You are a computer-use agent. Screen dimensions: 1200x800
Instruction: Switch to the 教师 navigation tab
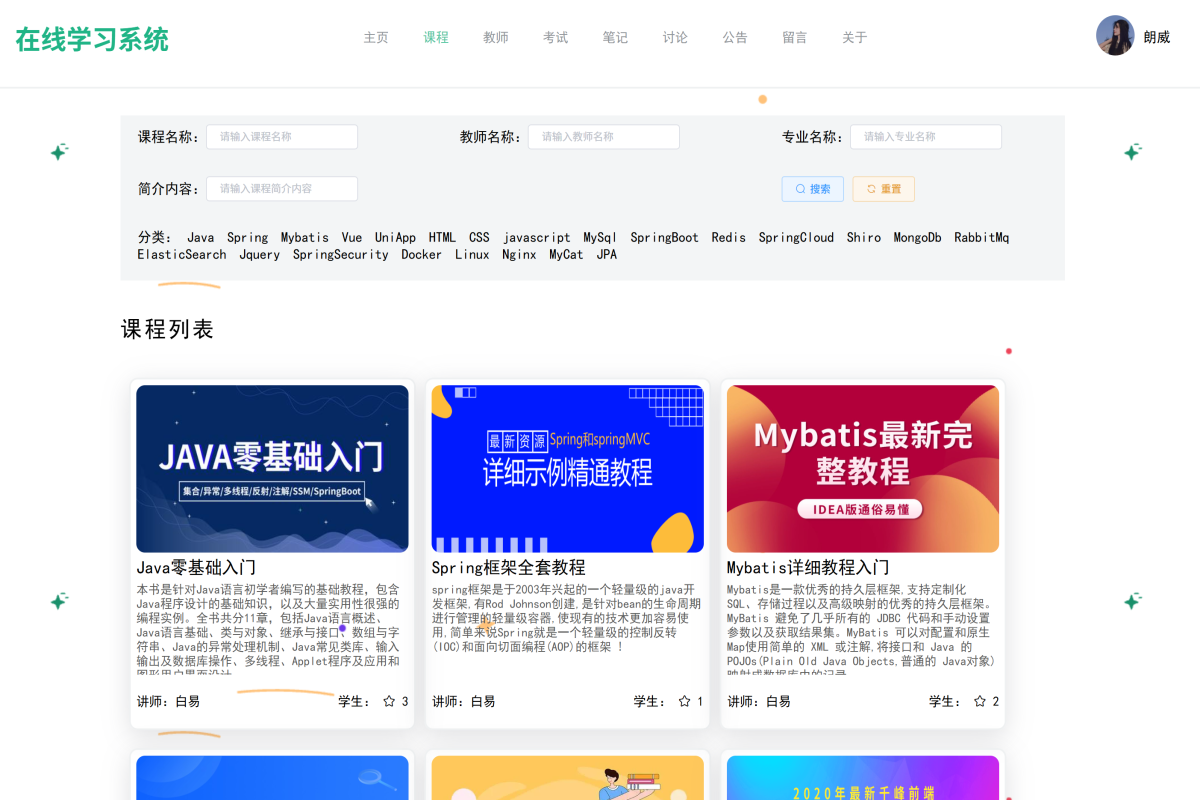click(x=496, y=37)
